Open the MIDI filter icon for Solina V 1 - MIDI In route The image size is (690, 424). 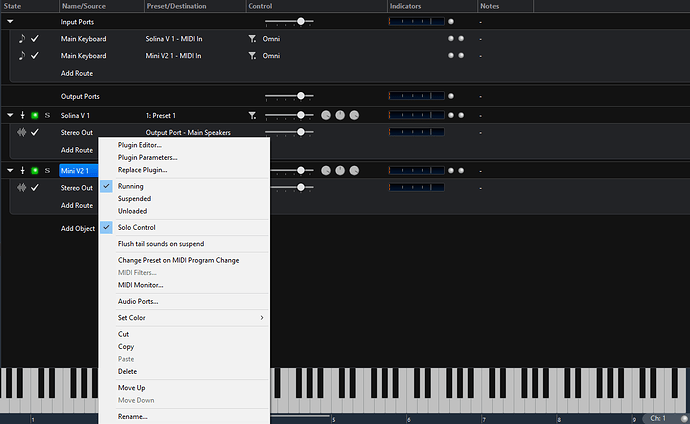[x=252, y=39]
